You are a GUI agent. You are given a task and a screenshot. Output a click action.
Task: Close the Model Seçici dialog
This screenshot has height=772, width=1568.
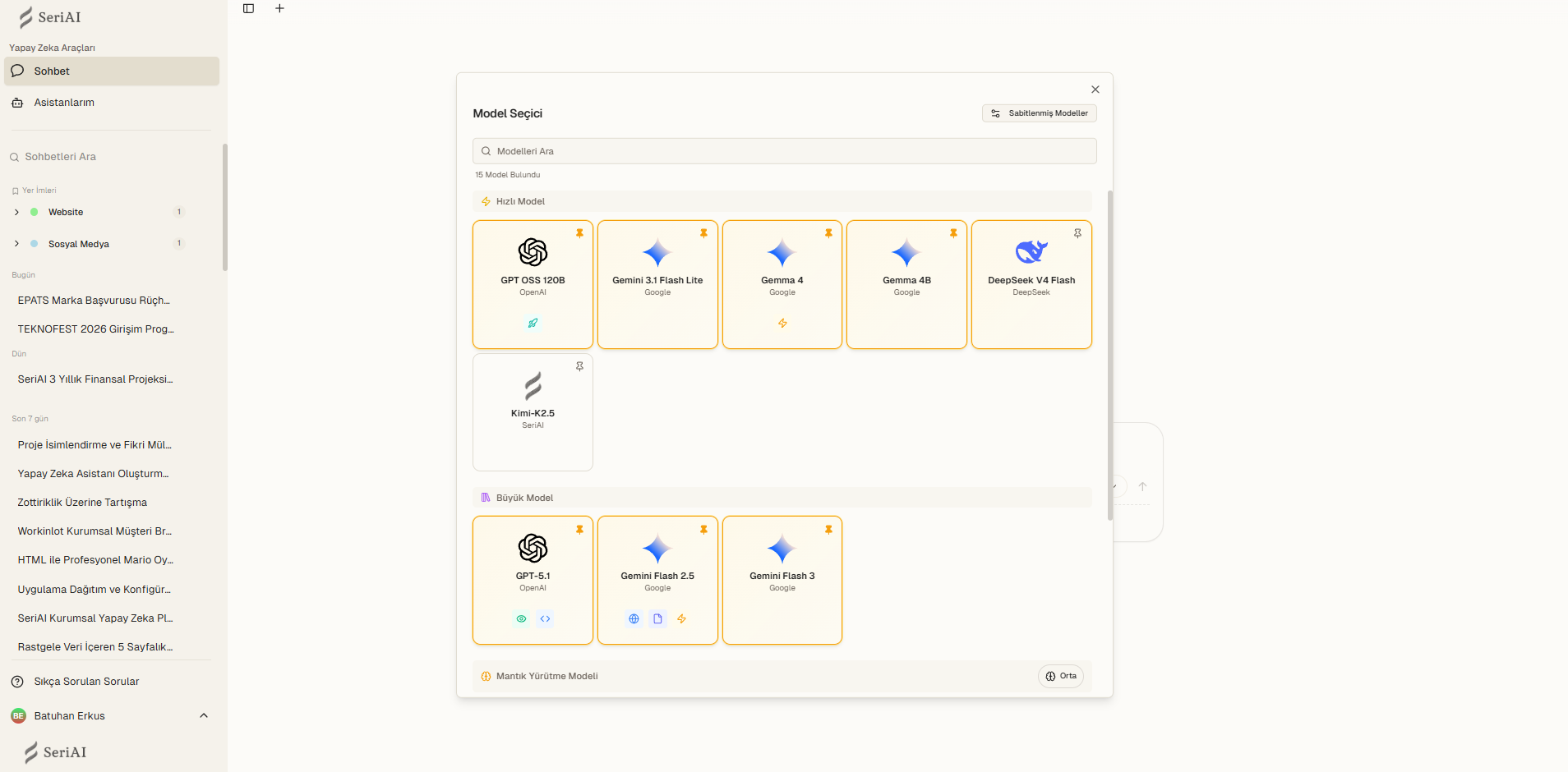[1095, 90]
